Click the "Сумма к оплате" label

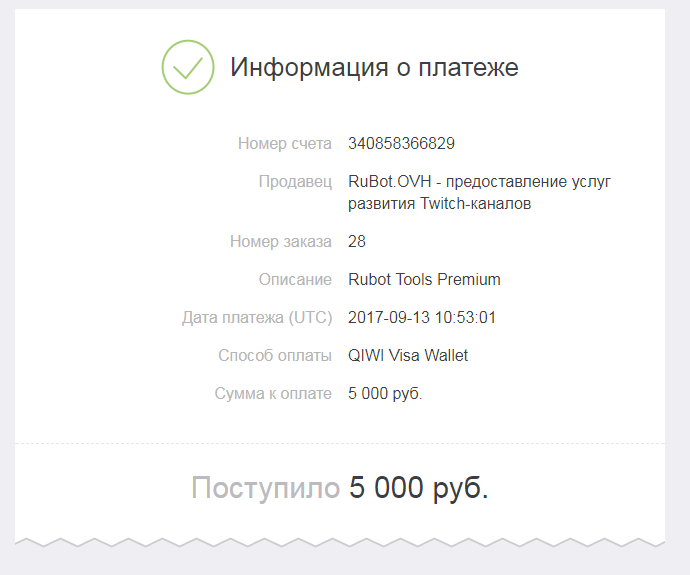click(272, 394)
